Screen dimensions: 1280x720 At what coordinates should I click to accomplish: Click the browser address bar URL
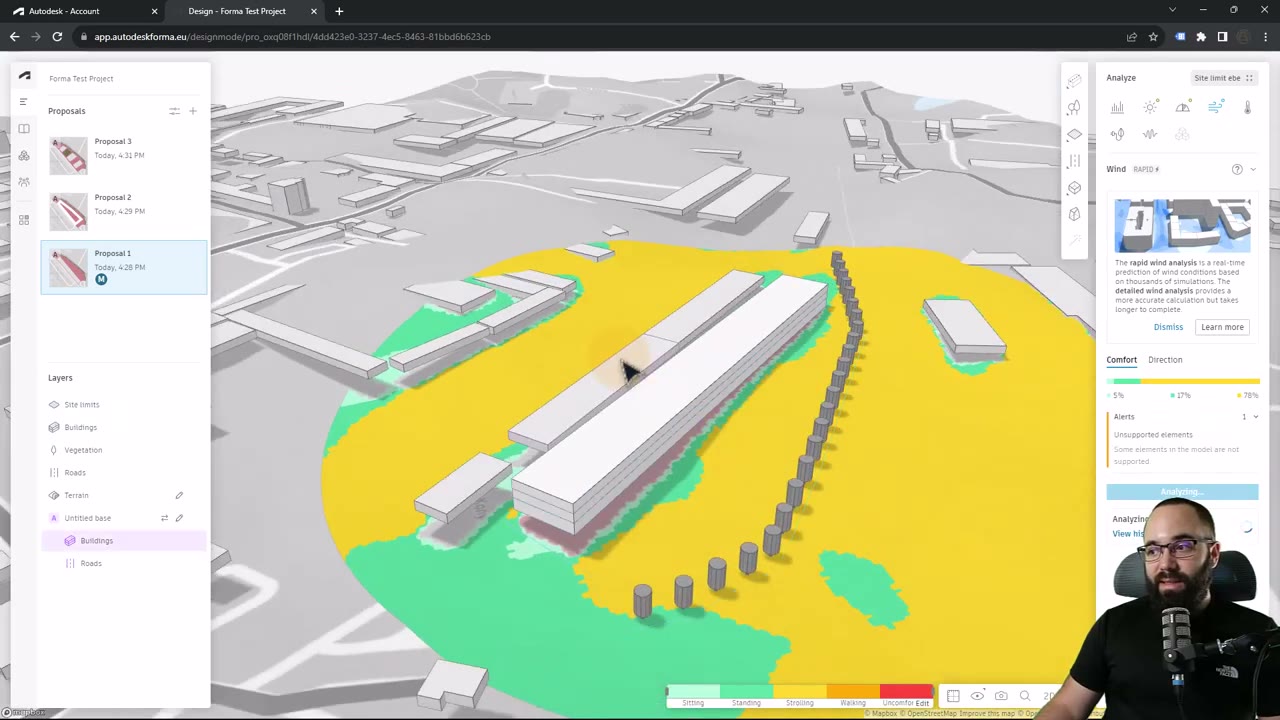pos(292,37)
